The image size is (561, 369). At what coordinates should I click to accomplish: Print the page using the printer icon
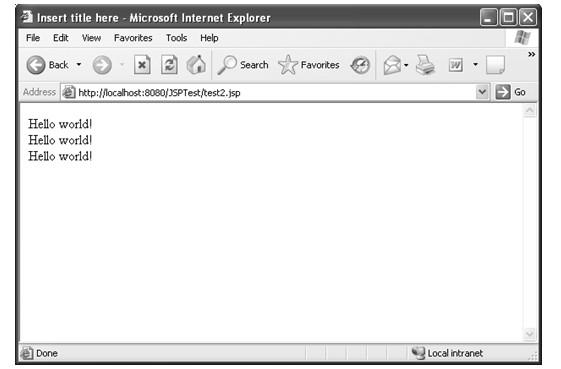pos(425,65)
